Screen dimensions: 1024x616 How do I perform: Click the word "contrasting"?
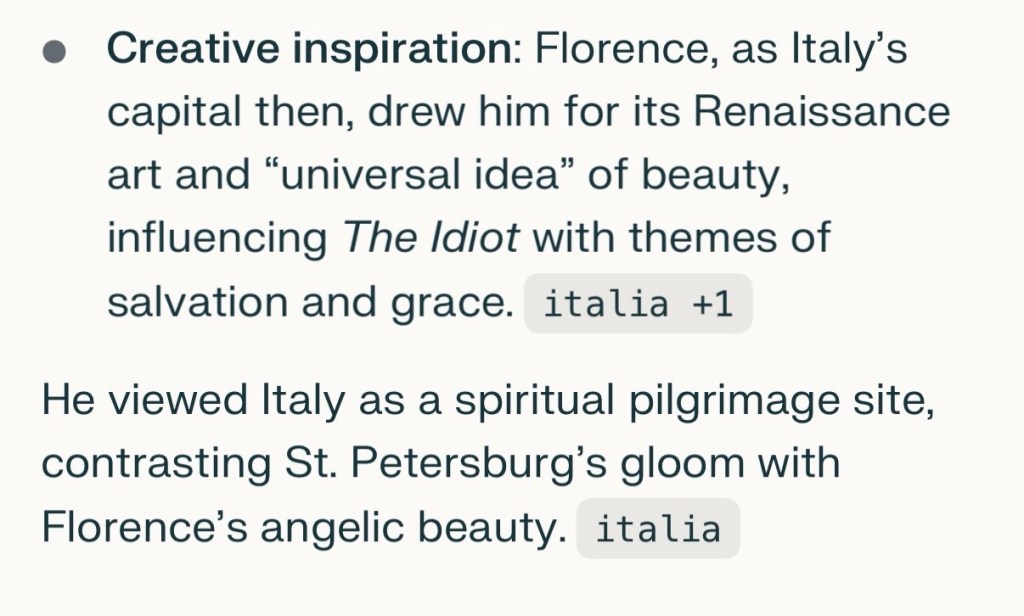click(150, 464)
